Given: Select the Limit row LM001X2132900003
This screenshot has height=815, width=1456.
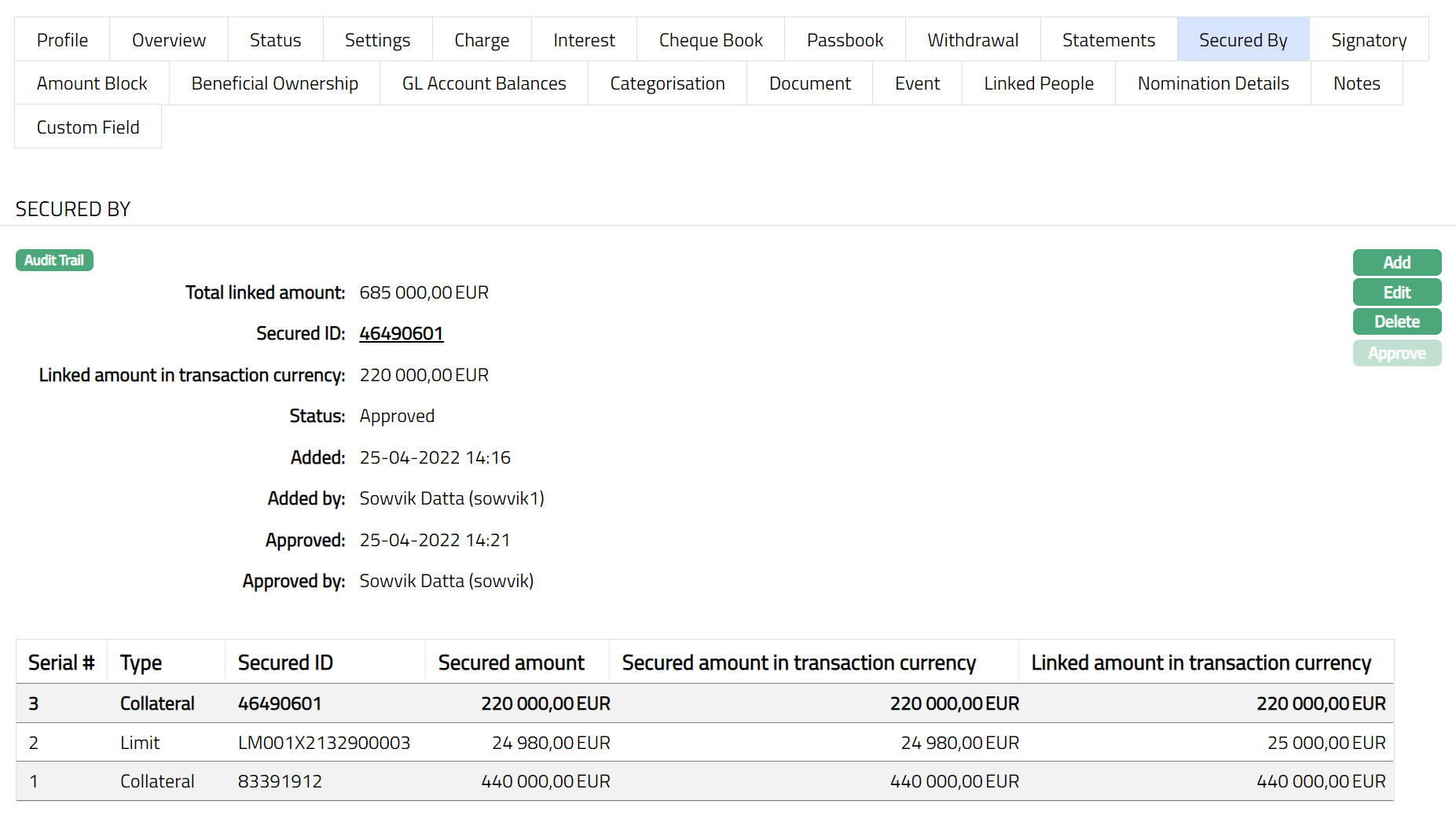Looking at the screenshot, I should tap(323, 743).
